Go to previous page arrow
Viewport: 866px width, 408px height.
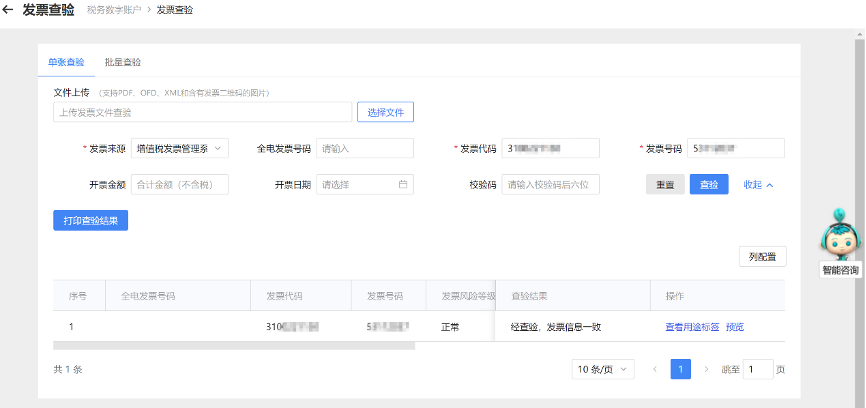(655, 369)
